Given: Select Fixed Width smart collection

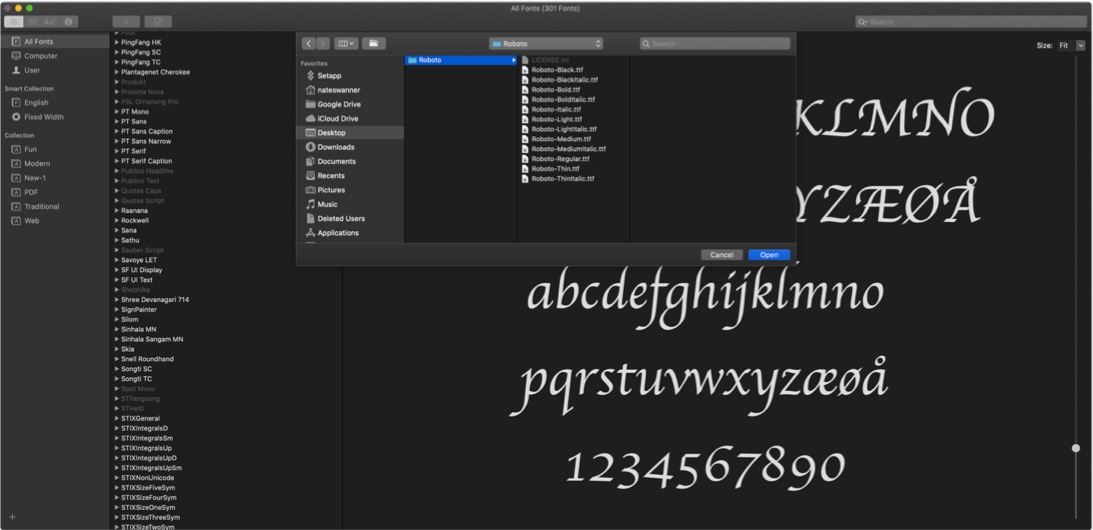Looking at the screenshot, I should 43,117.
